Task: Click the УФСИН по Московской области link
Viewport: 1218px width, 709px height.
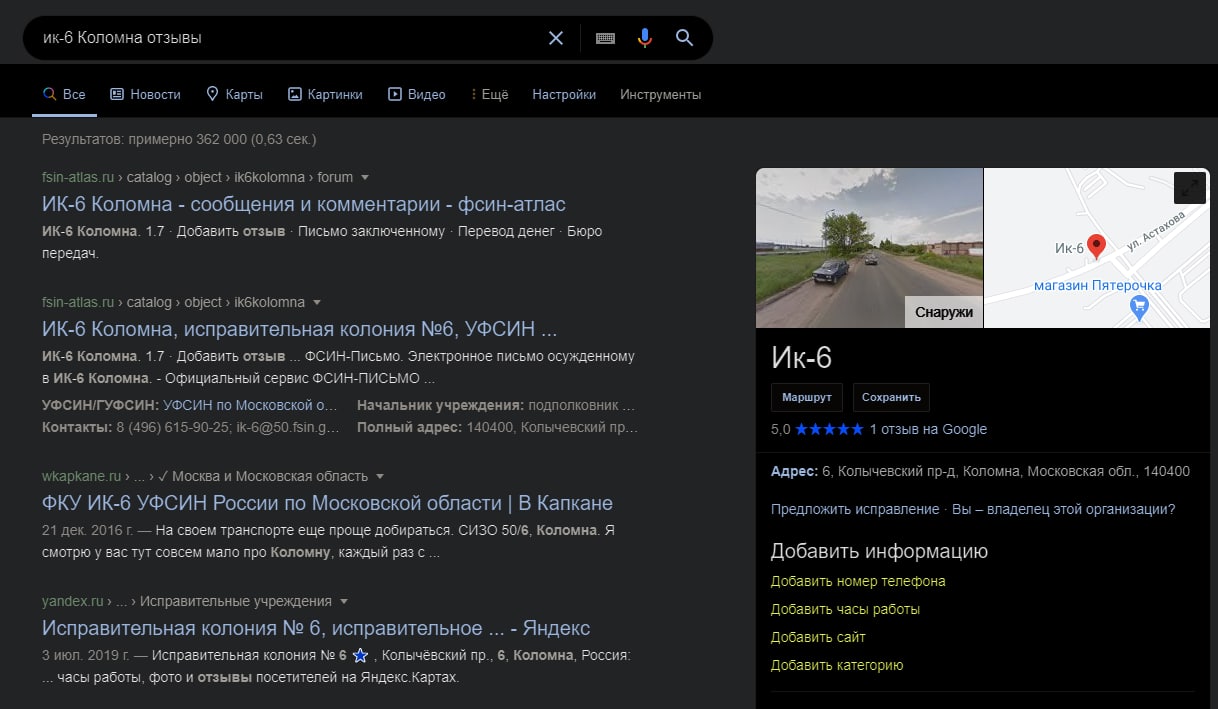Action: tap(250, 405)
